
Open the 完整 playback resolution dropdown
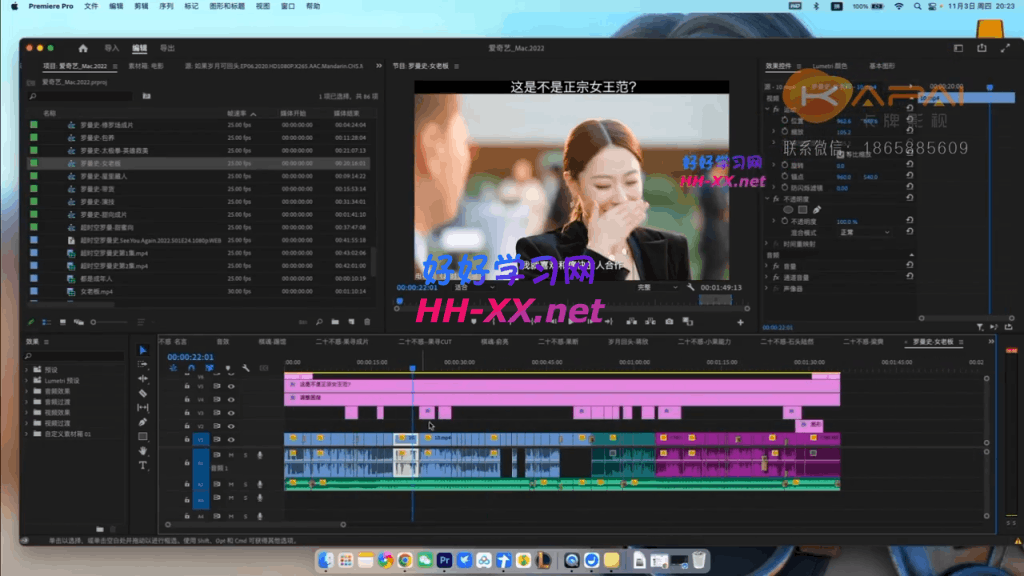click(658, 287)
